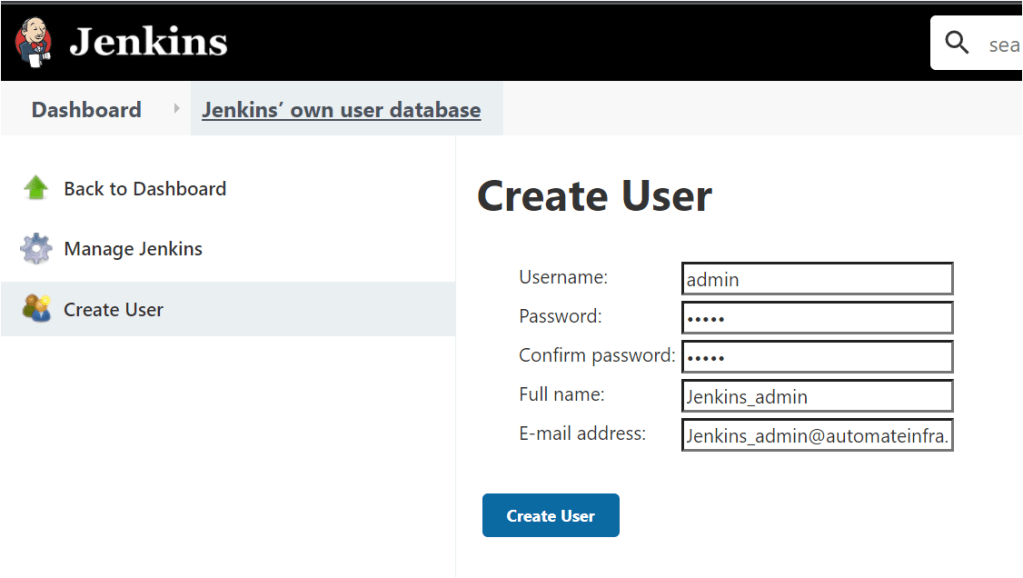Image resolution: width=1023 pixels, height=578 pixels.
Task: Expand the breadcrumb arrow after Dashboard
Action: pyautogui.click(x=177, y=109)
